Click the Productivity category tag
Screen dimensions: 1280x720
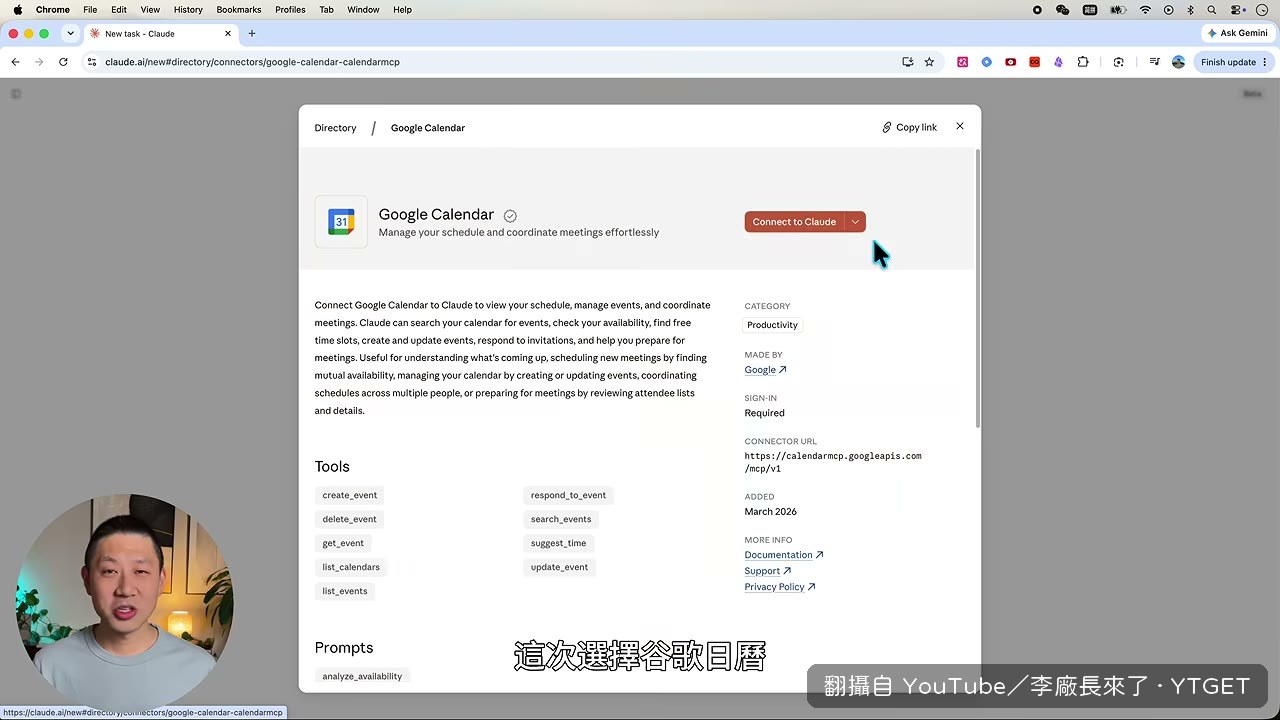tap(772, 325)
